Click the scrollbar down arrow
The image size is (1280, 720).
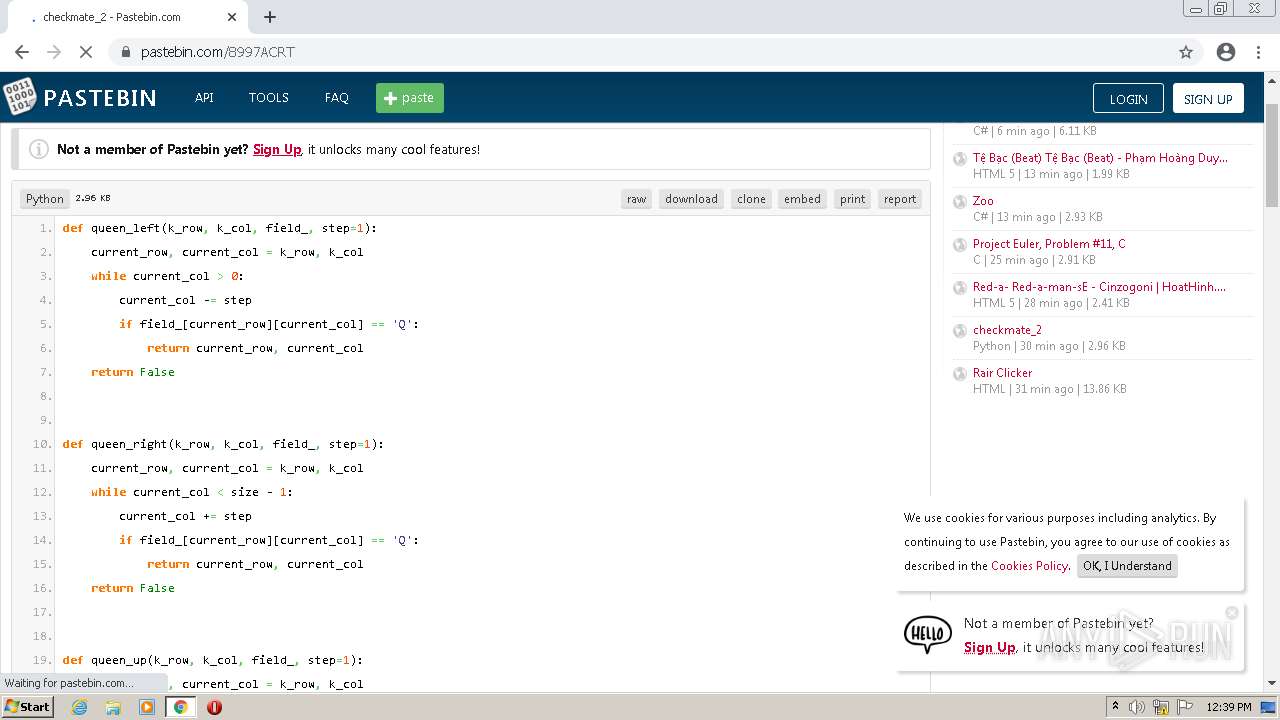pos(1272,683)
